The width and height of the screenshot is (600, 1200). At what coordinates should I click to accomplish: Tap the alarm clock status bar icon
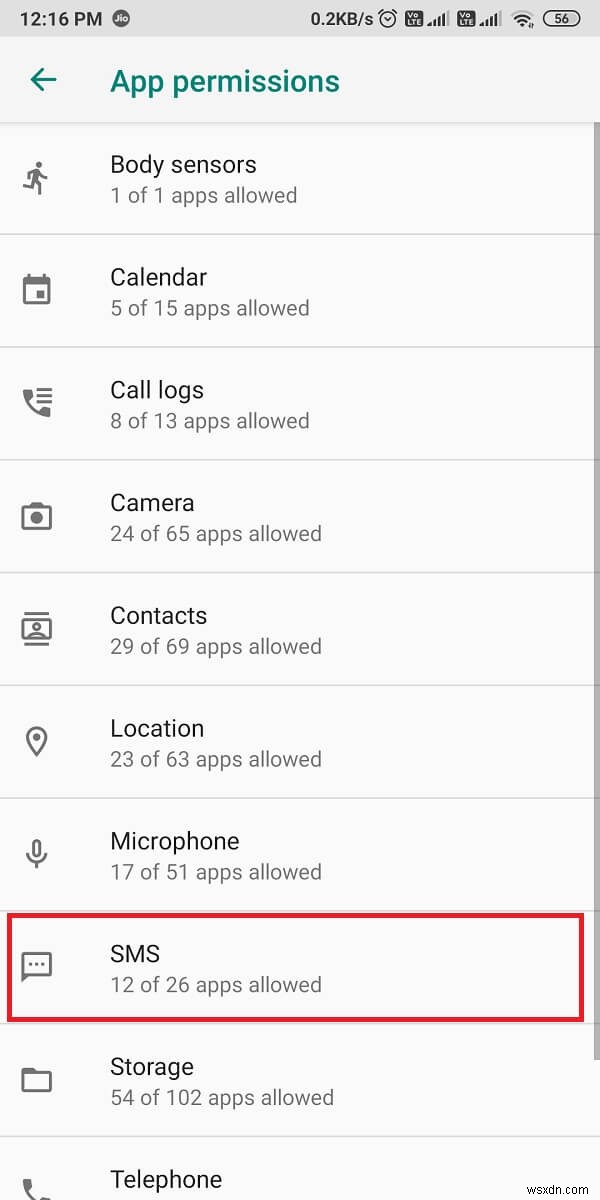click(x=387, y=18)
